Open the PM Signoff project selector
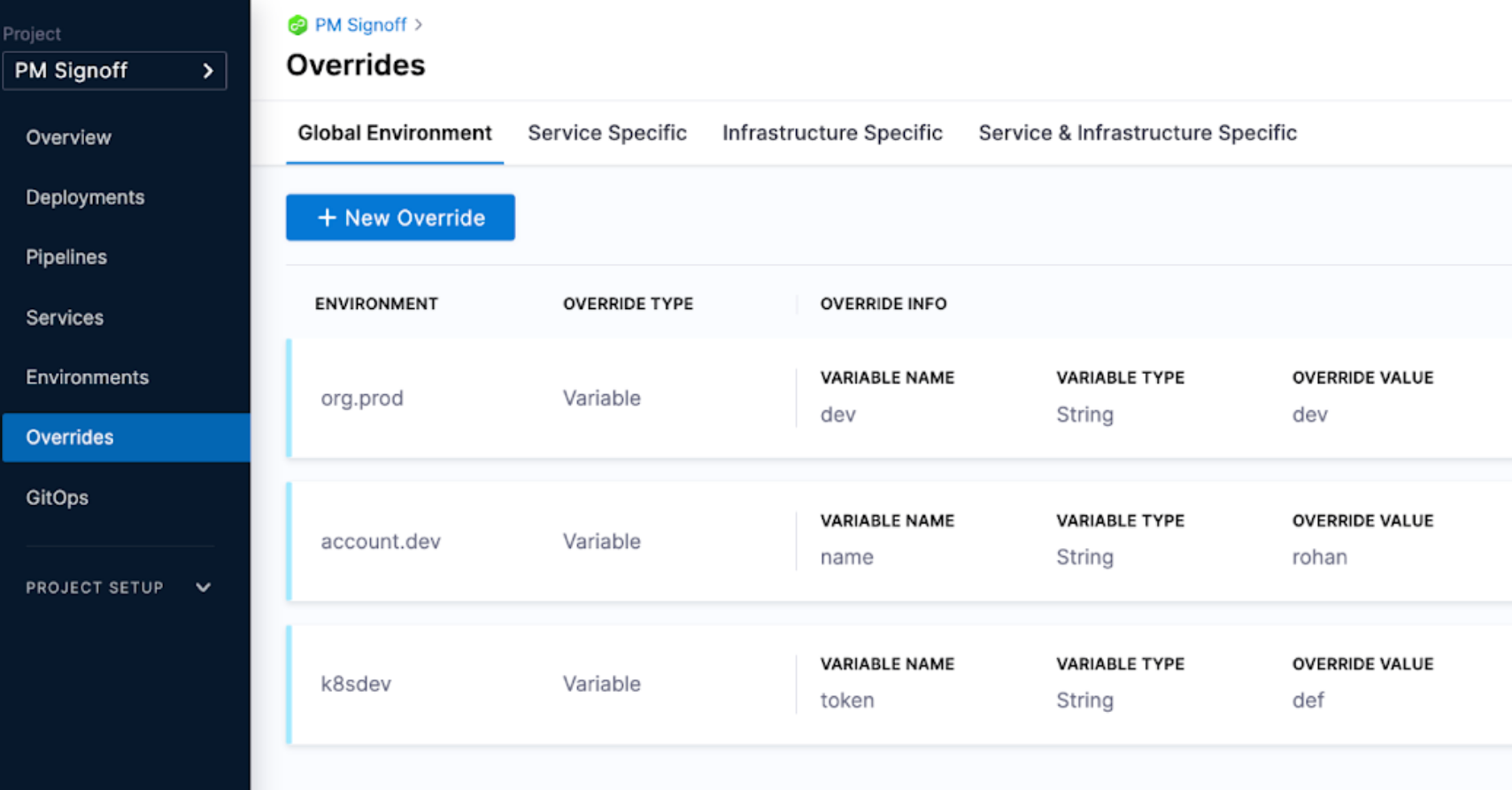Screen dimensions: 1512x790 [x=114, y=71]
